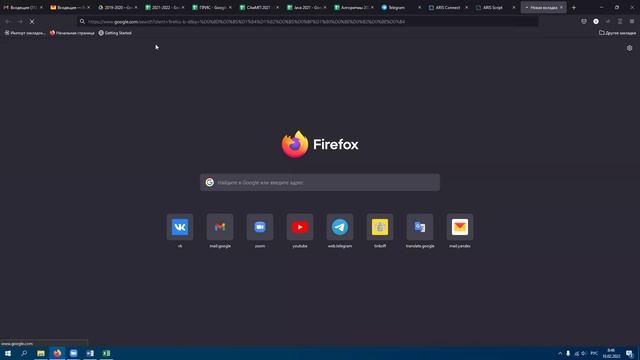
Task: Open the VK shortcut tile
Action: pos(180,227)
